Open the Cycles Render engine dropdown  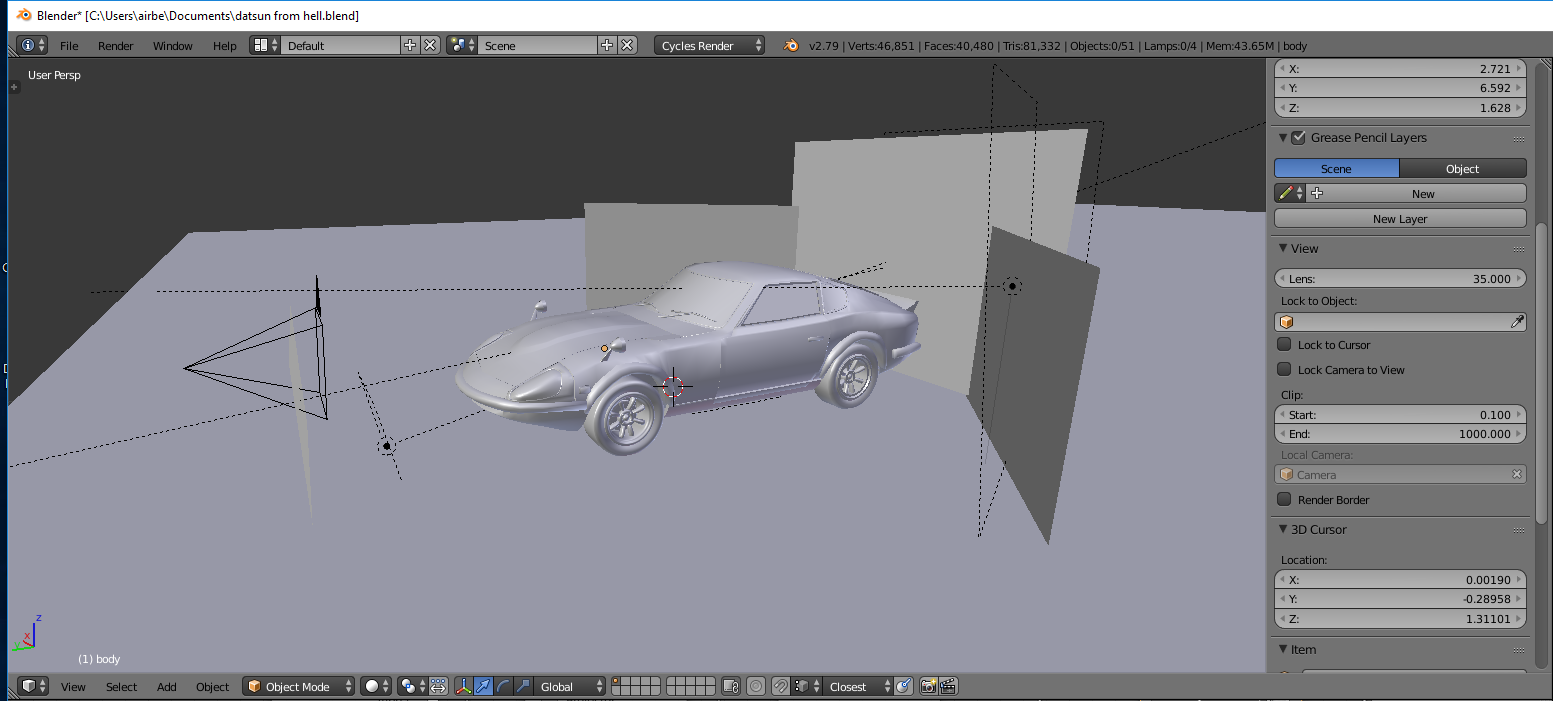tap(709, 45)
